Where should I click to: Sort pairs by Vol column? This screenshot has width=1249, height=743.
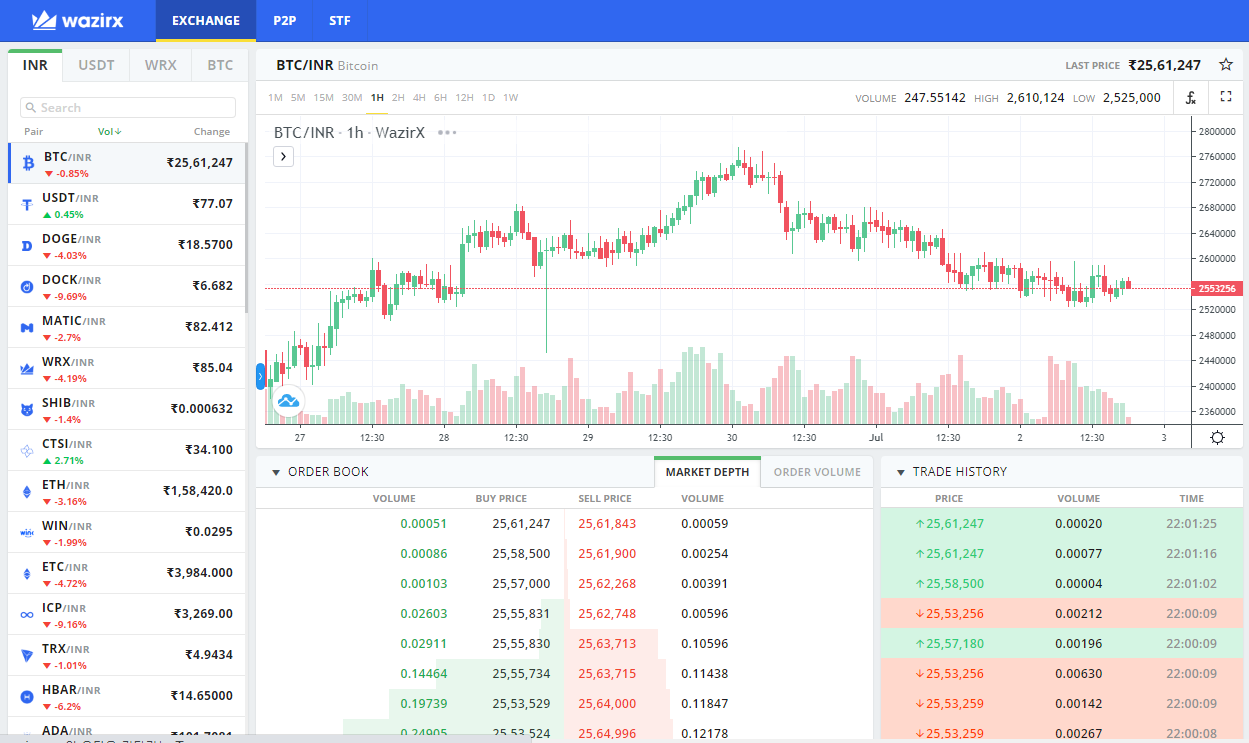point(110,132)
